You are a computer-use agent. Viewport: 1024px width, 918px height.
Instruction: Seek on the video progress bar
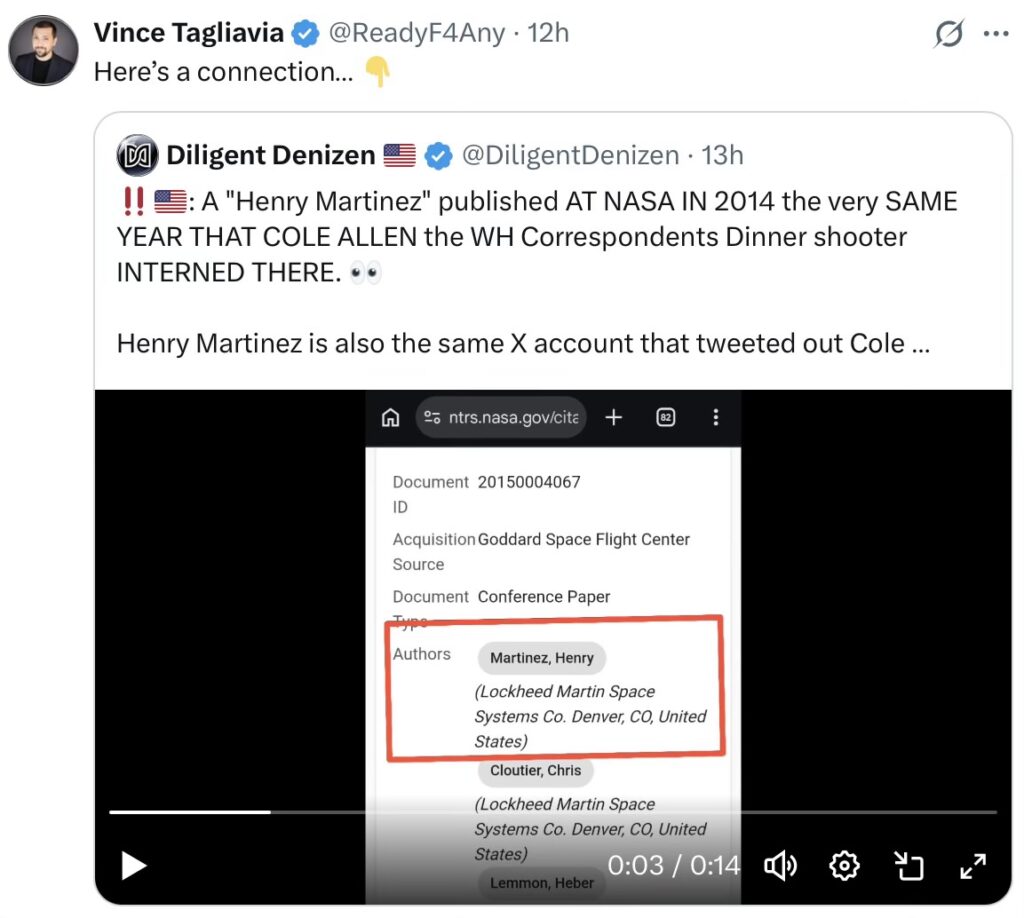[x=552, y=812]
